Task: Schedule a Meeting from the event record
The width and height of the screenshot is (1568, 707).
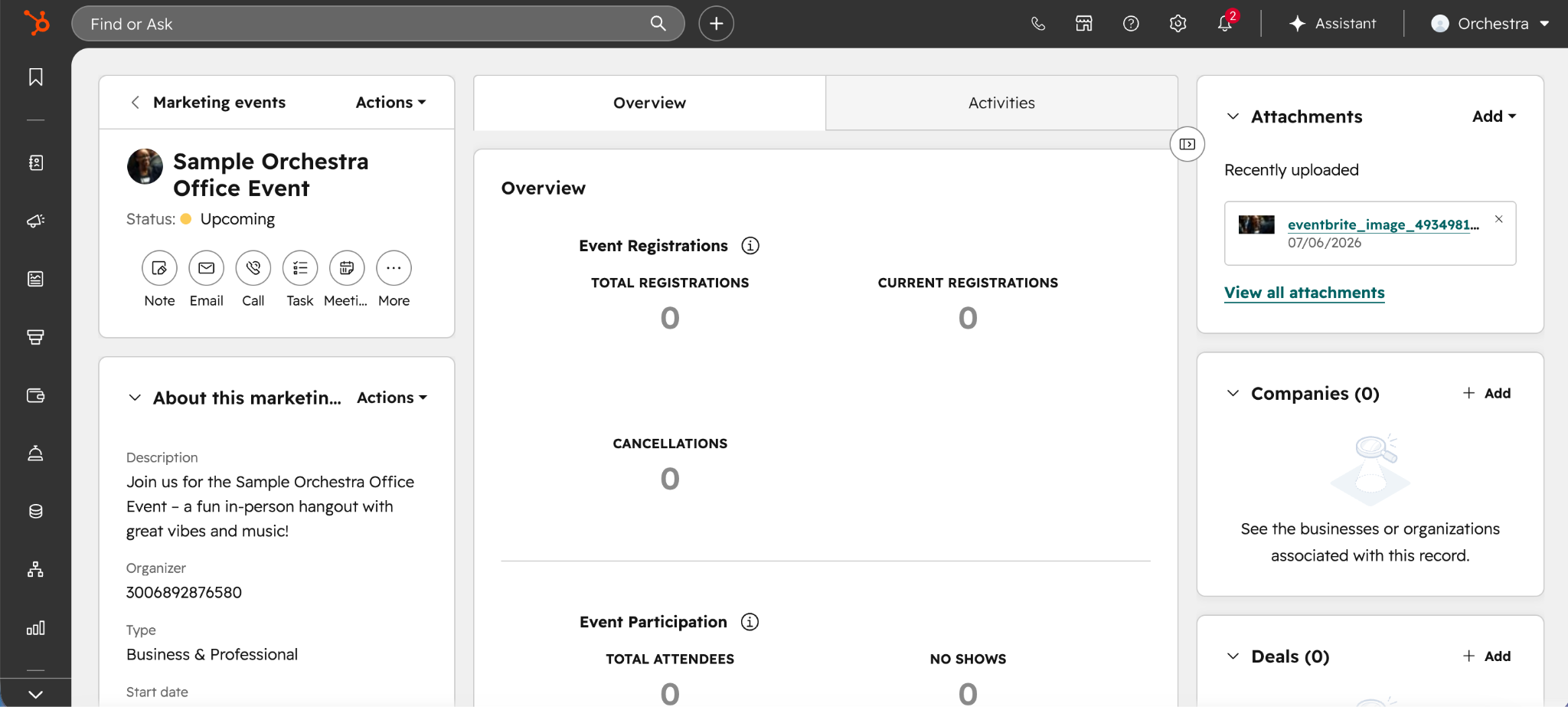Action: pyautogui.click(x=347, y=268)
